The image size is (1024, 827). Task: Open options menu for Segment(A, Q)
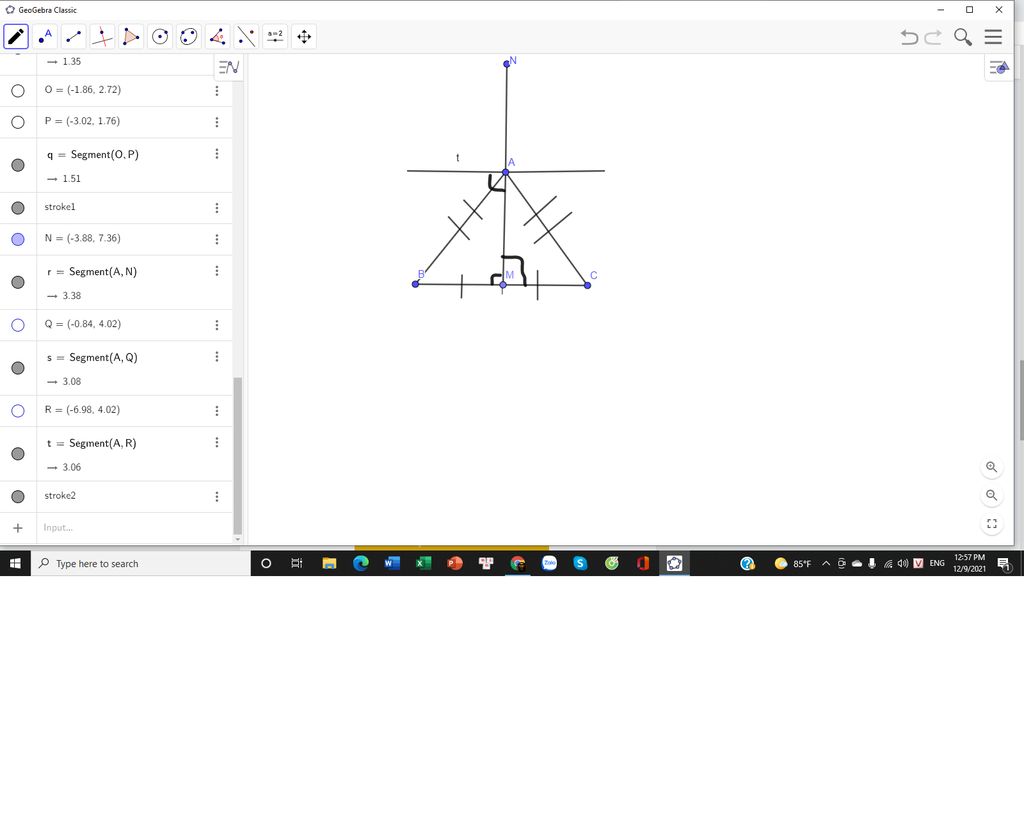tap(217, 357)
